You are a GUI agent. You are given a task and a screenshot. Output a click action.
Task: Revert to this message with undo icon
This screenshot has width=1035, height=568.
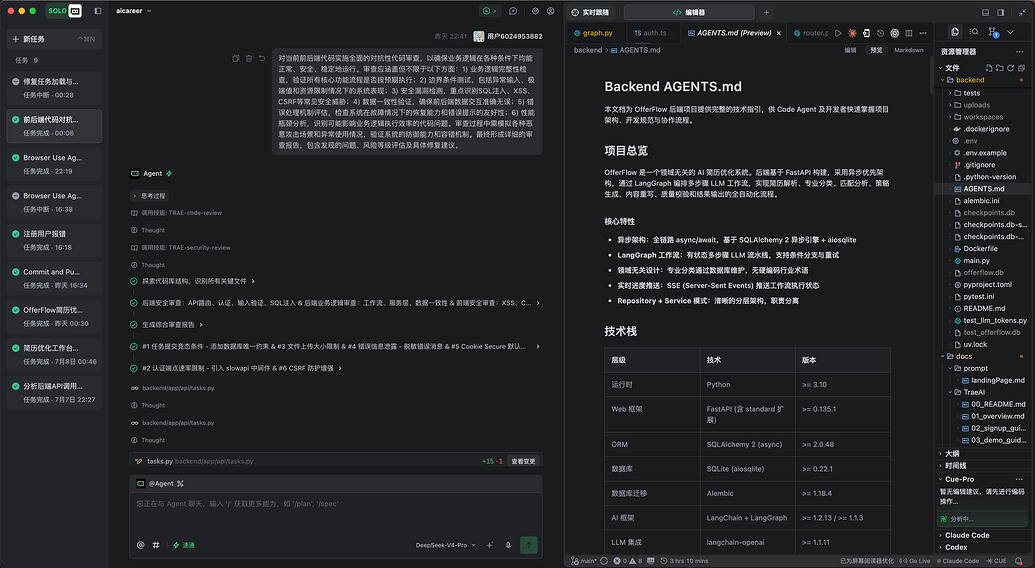[262, 59]
